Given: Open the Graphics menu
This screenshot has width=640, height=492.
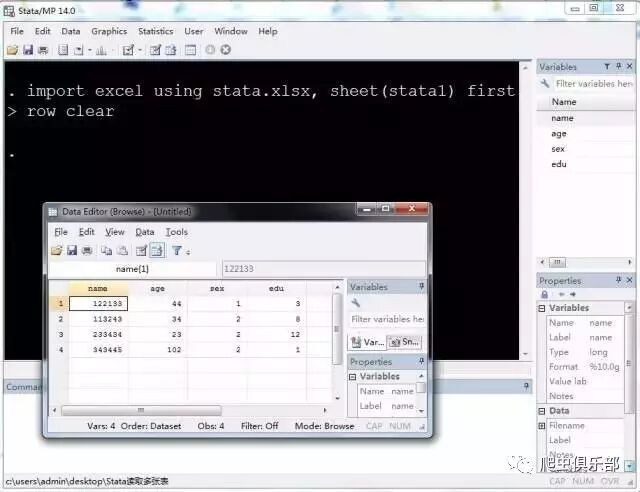Looking at the screenshot, I should (x=109, y=31).
